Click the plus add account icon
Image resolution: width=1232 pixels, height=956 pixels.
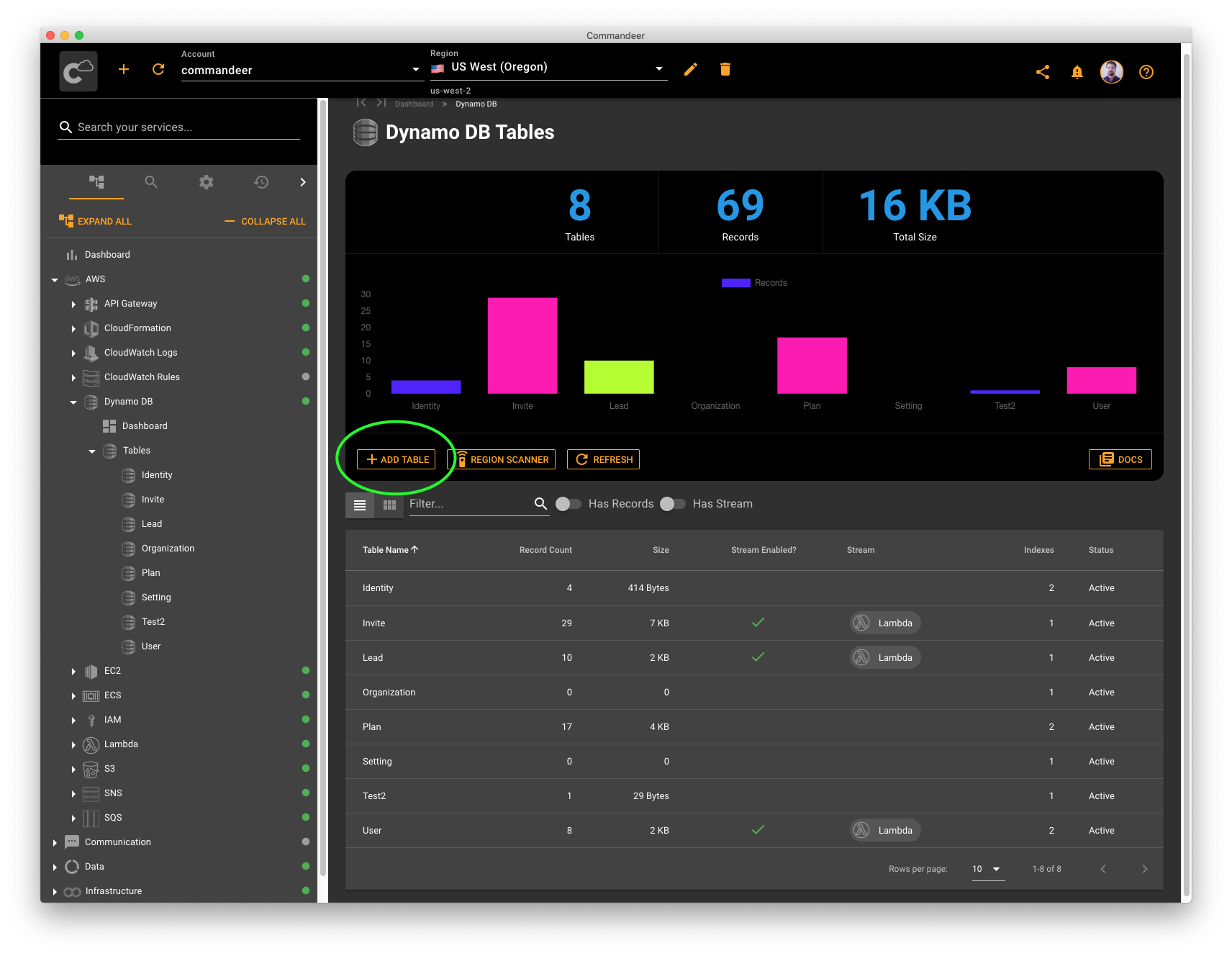[124, 69]
